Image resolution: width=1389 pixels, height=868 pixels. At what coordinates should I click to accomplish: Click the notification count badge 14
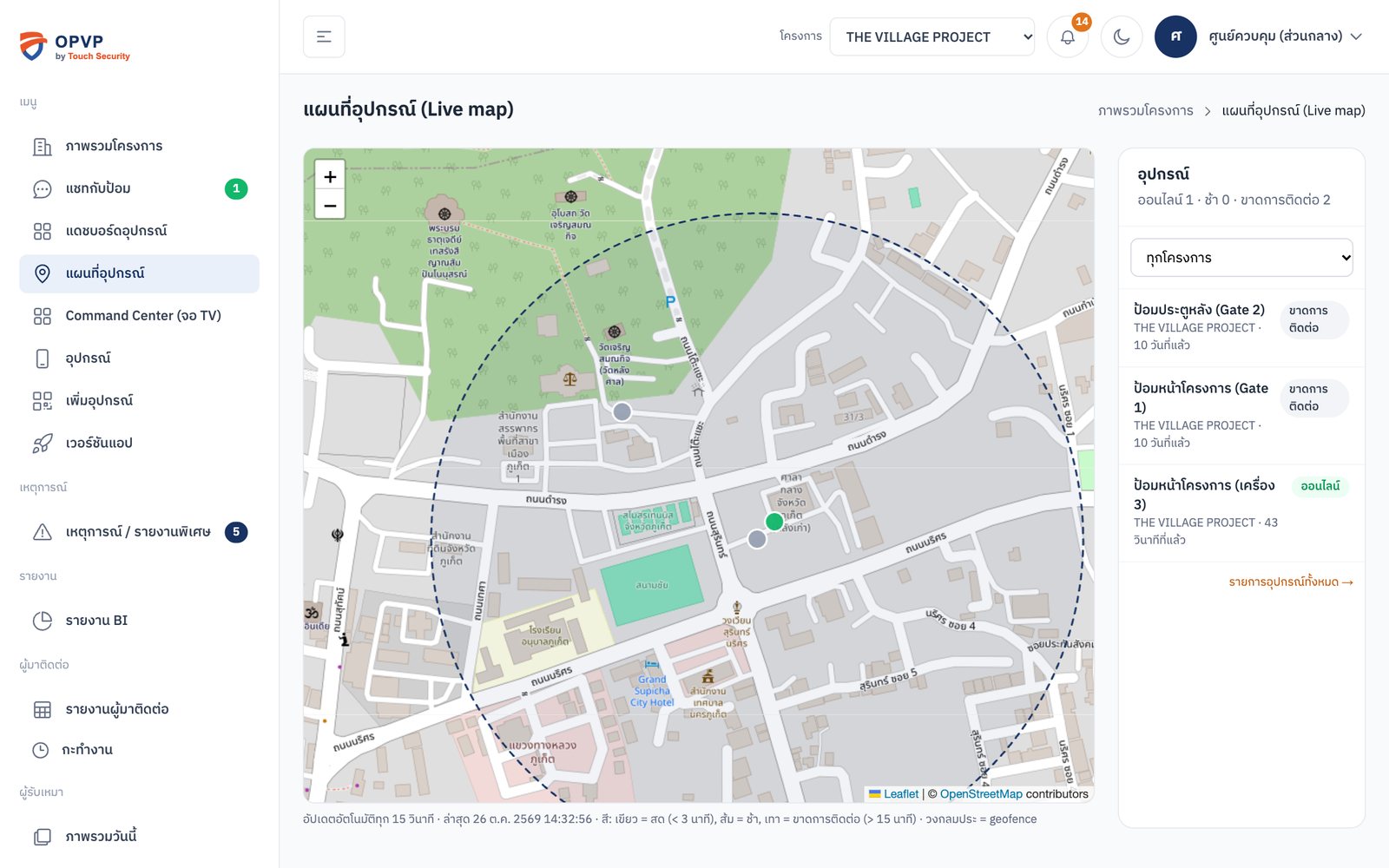[x=1082, y=22]
